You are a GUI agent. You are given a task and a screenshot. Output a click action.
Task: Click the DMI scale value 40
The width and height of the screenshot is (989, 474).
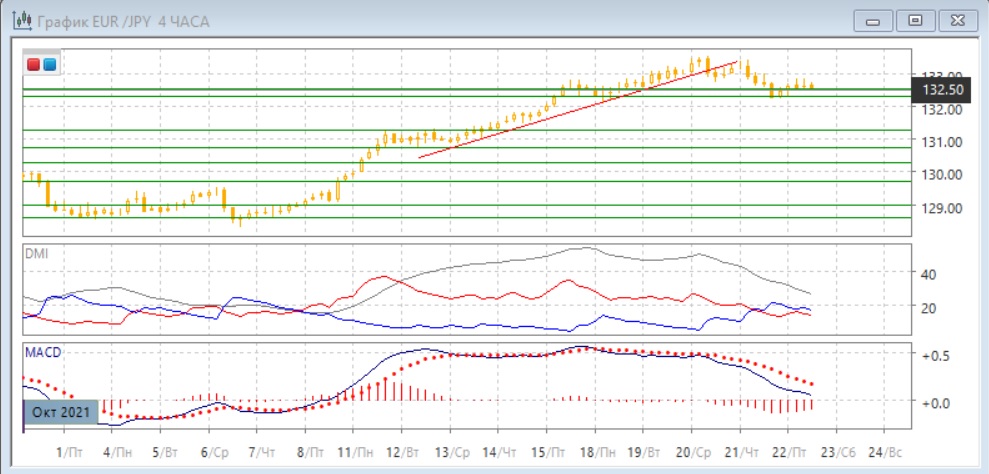click(927, 274)
